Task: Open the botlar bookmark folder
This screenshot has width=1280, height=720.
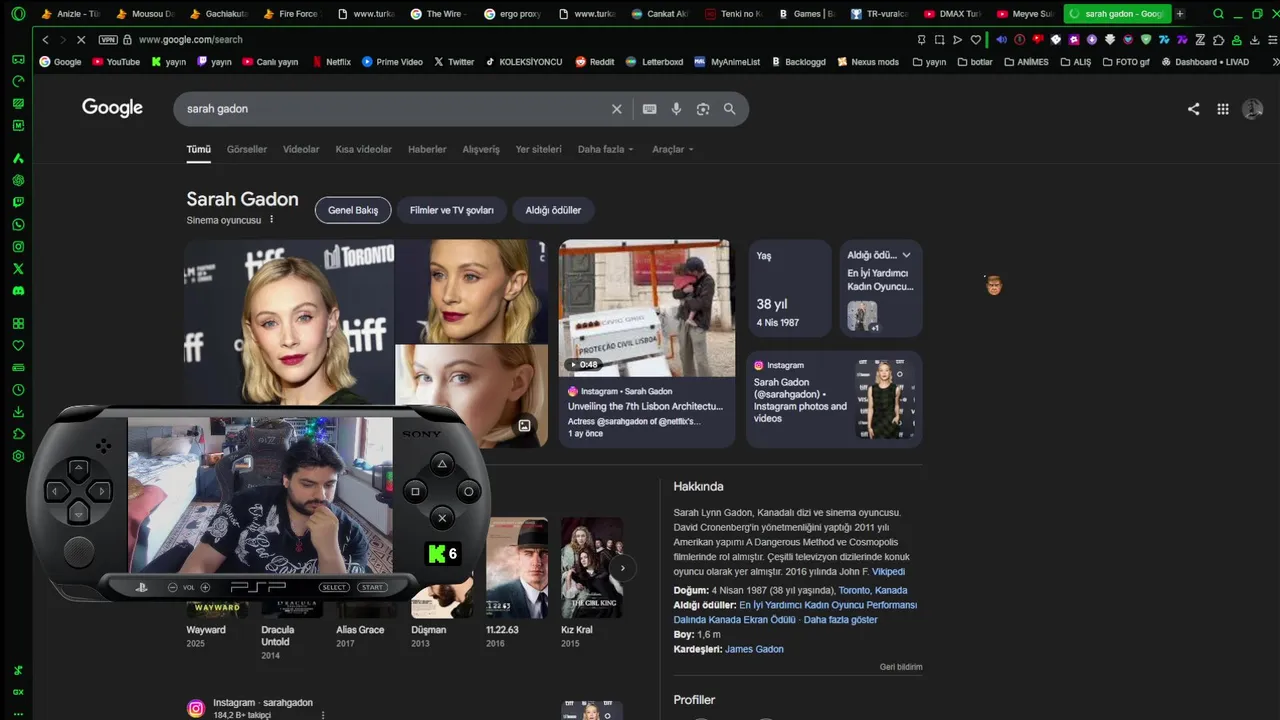Action: point(975,62)
